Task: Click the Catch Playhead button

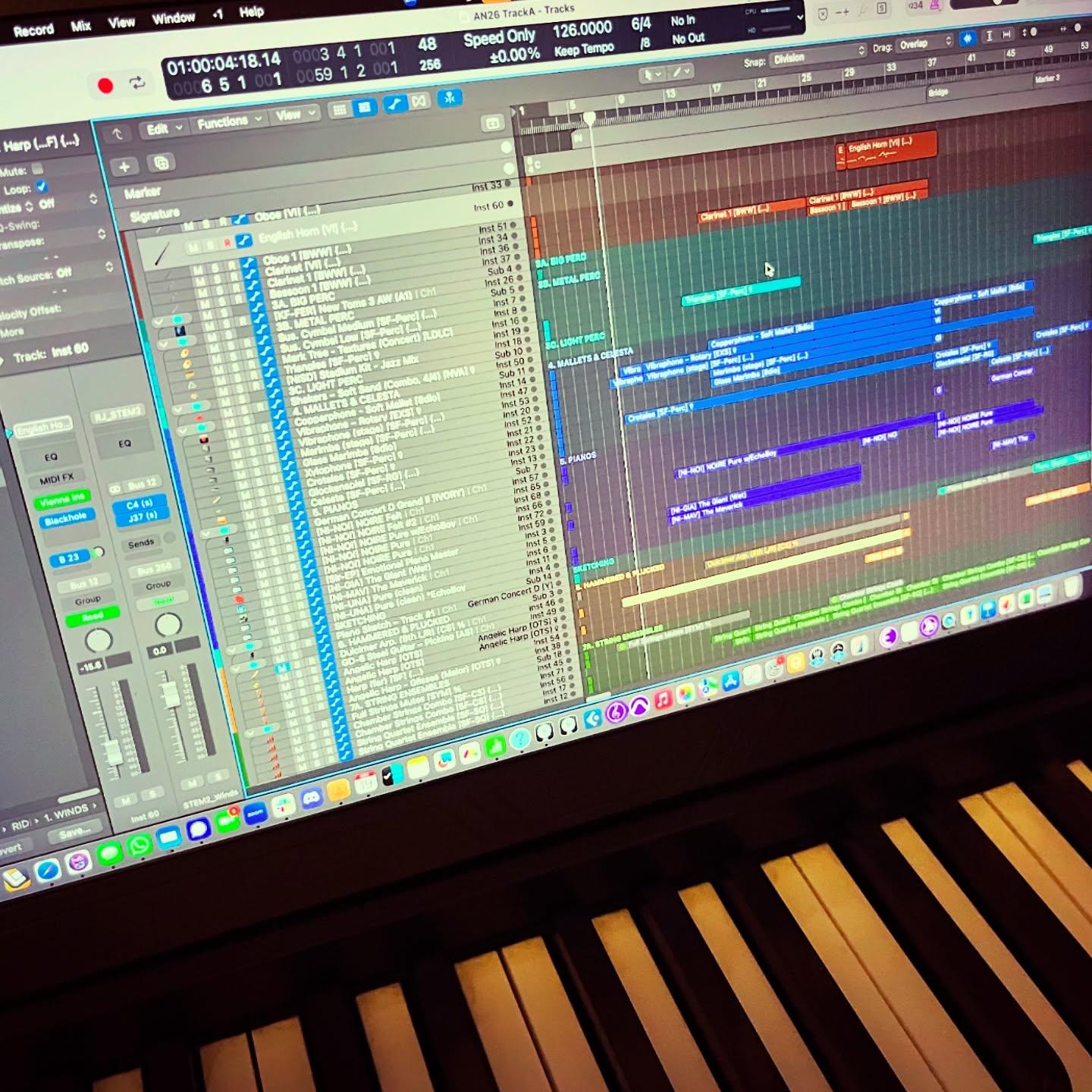Action: [x=450, y=98]
